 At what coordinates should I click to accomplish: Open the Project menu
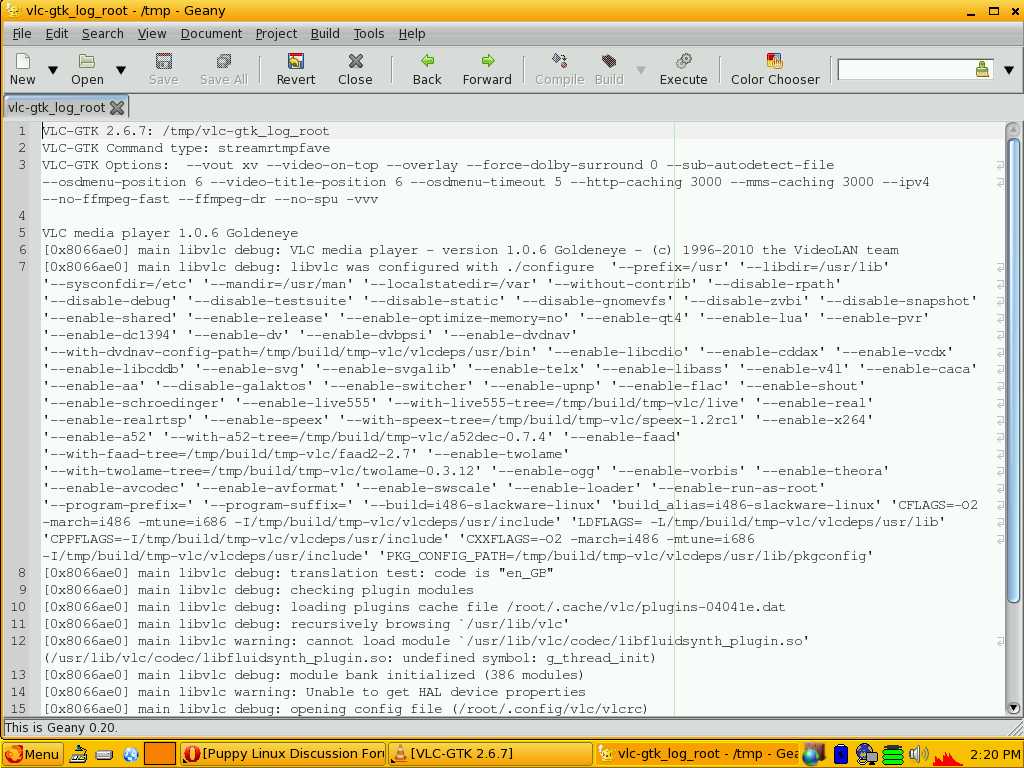click(276, 34)
